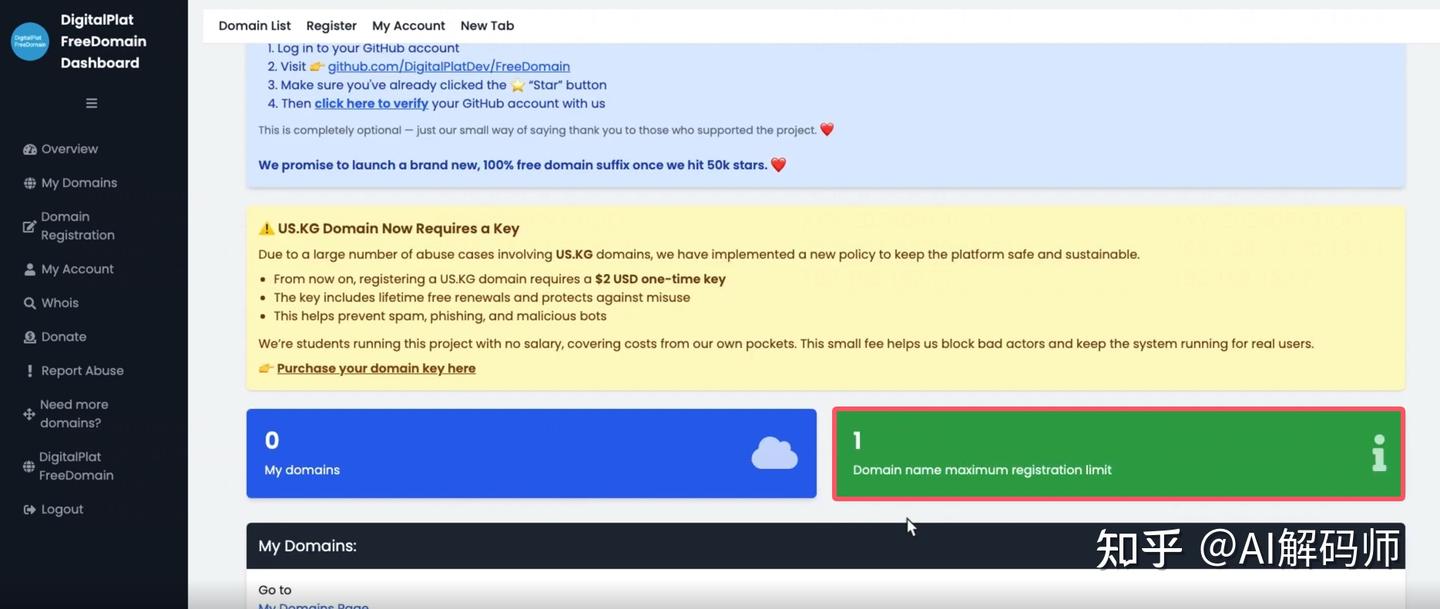Select New Tab from the top bar

[x=487, y=25]
